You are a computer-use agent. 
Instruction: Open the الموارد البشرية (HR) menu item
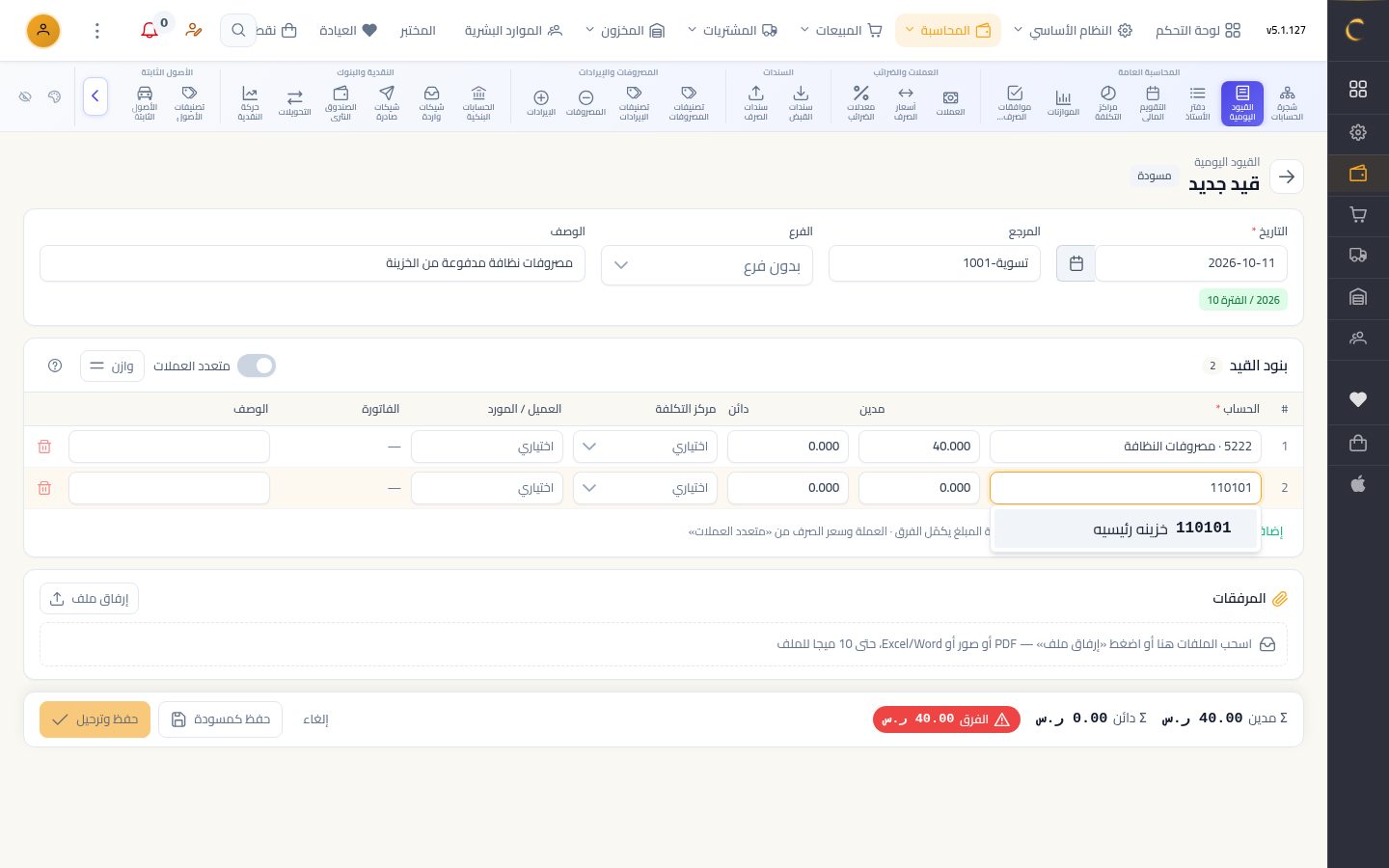[513, 31]
